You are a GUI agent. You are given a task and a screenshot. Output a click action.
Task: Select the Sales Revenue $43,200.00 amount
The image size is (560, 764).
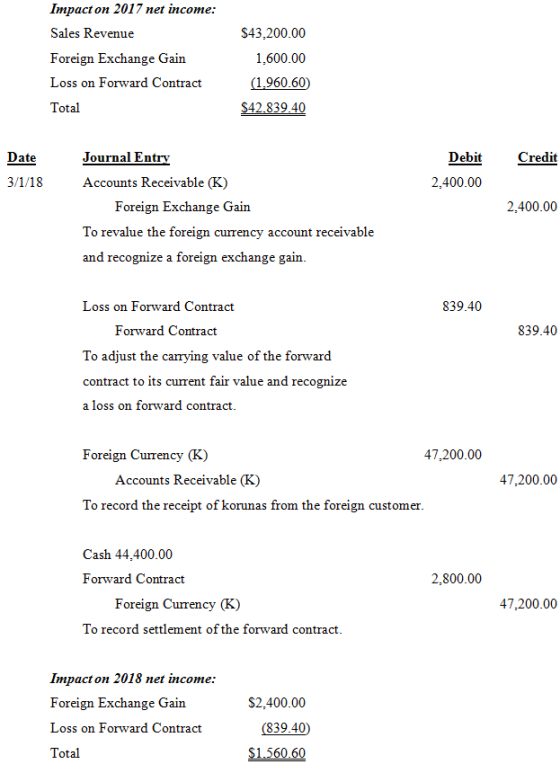[273, 33]
